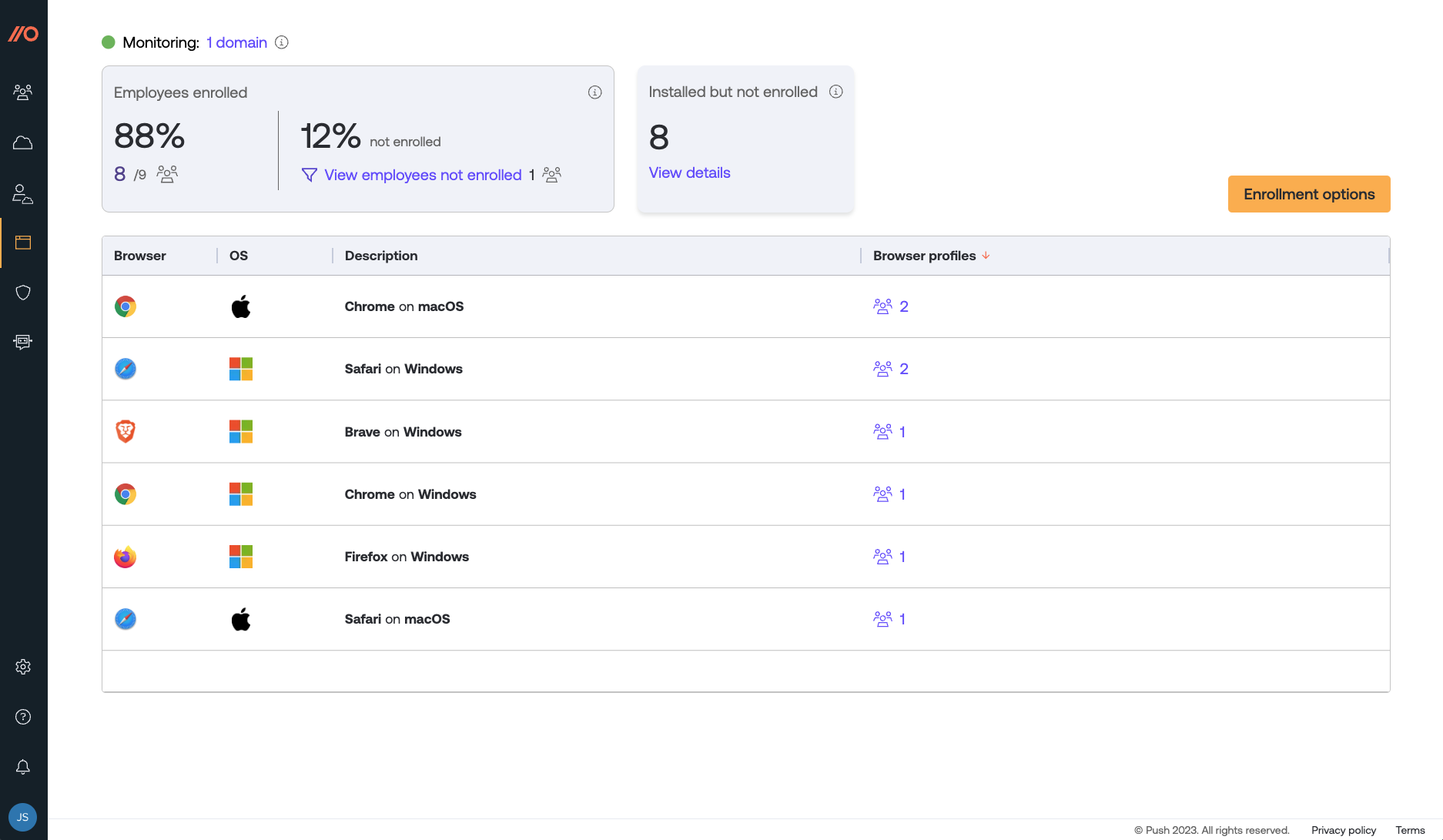Click the info icon next to Monitoring

[x=281, y=42]
